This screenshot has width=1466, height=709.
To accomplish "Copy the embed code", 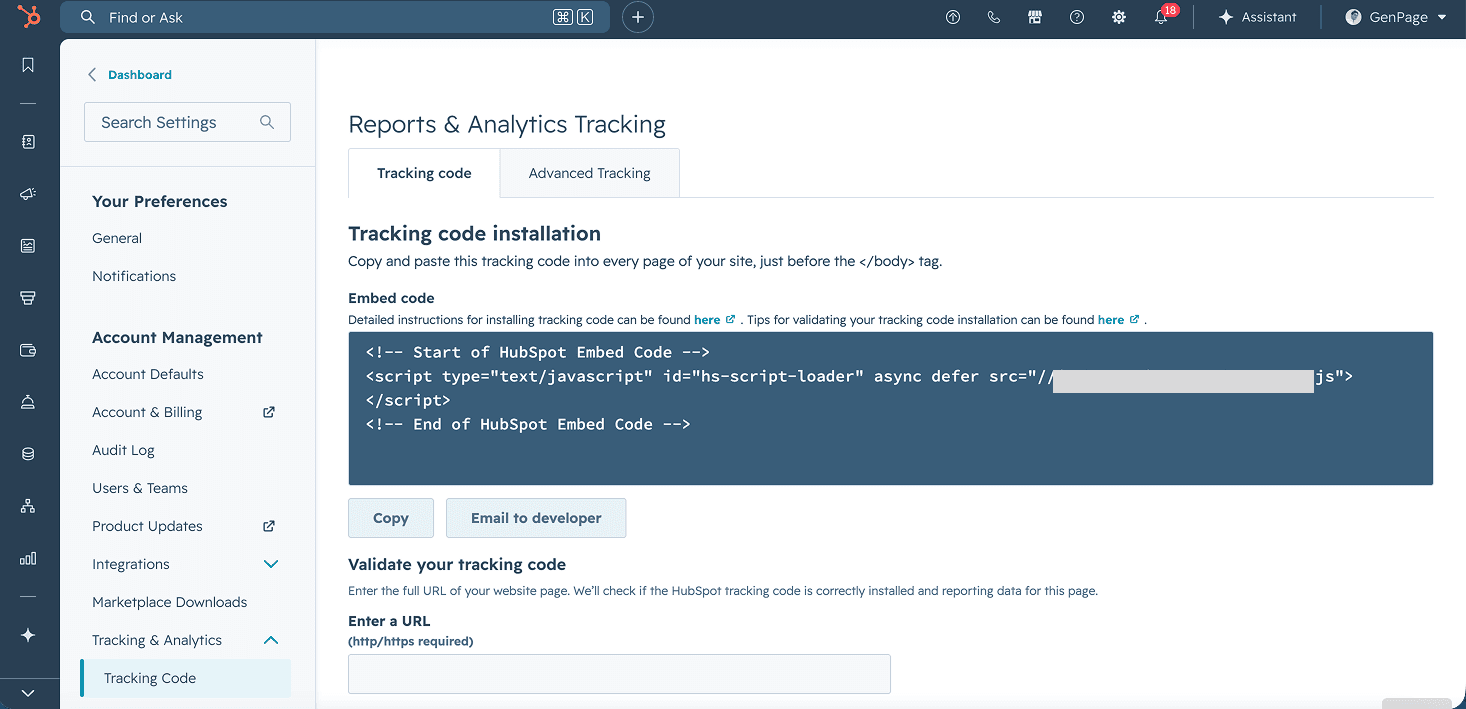I will [391, 518].
